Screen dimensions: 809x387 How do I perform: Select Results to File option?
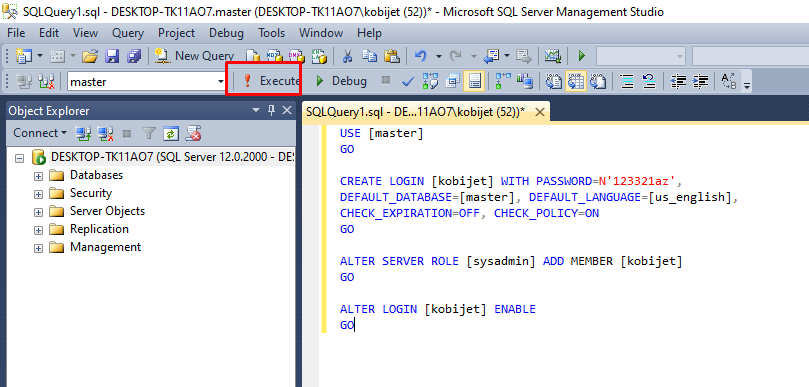tap(598, 81)
